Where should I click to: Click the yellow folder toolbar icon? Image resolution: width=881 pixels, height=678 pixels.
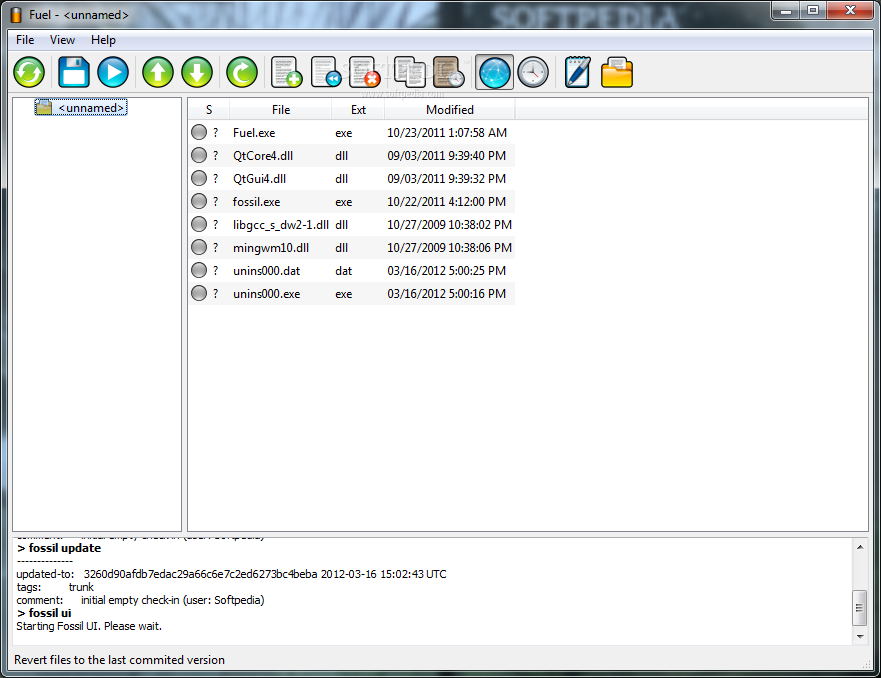point(617,72)
